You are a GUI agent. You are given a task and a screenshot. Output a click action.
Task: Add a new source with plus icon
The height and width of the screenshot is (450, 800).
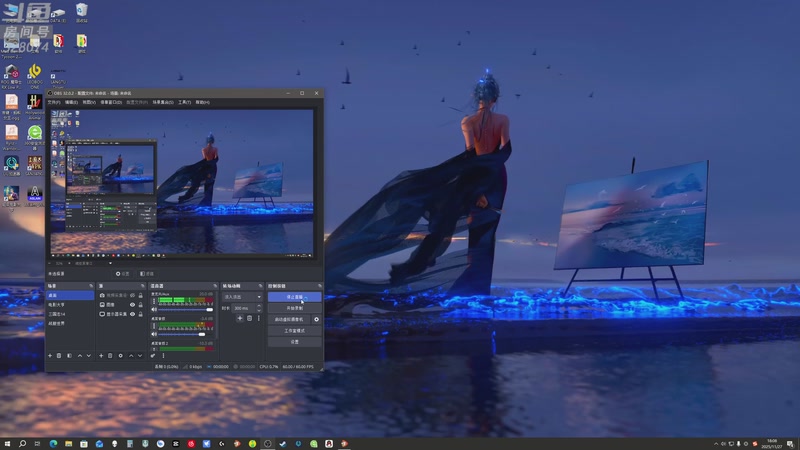(101, 356)
